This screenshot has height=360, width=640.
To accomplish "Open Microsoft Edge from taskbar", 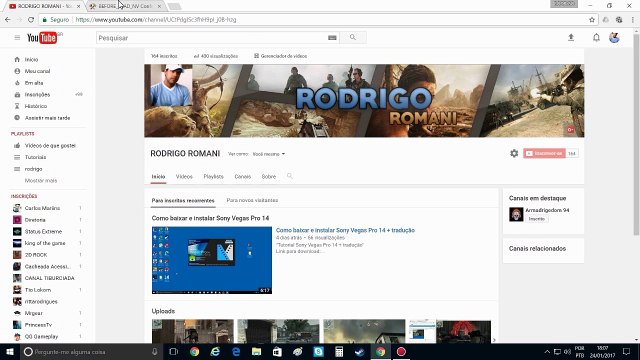I will coord(236,351).
